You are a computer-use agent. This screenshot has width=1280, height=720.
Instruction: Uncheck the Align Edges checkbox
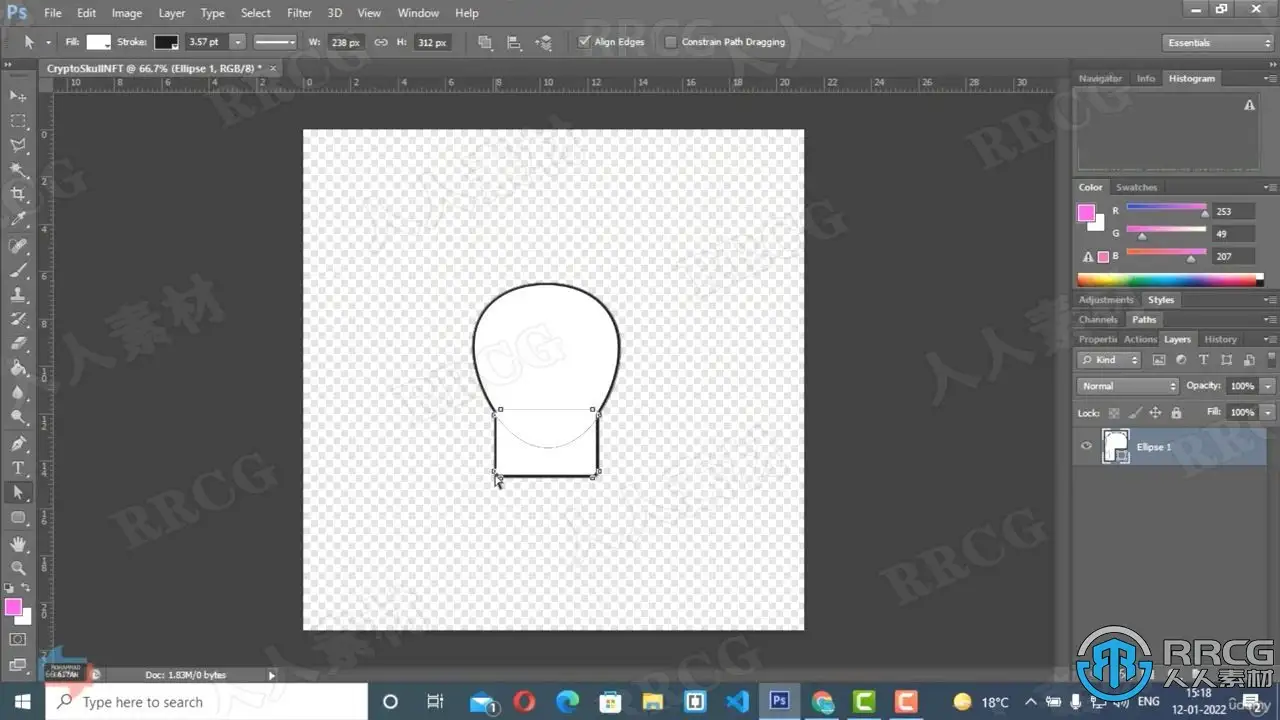click(585, 42)
